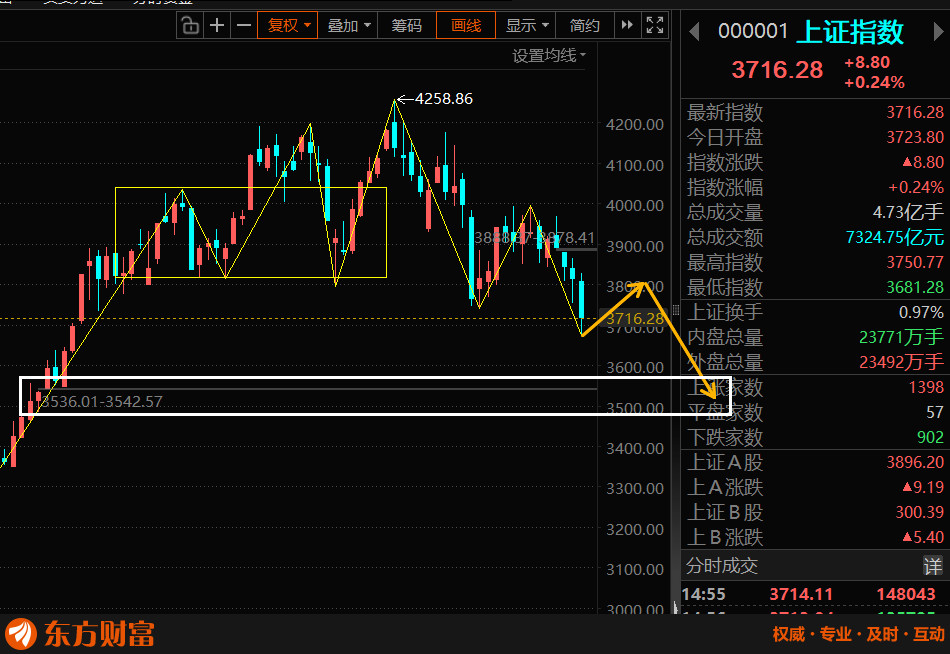Go to previous stock with left arrow
The height and width of the screenshot is (654, 950).
click(694, 32)
